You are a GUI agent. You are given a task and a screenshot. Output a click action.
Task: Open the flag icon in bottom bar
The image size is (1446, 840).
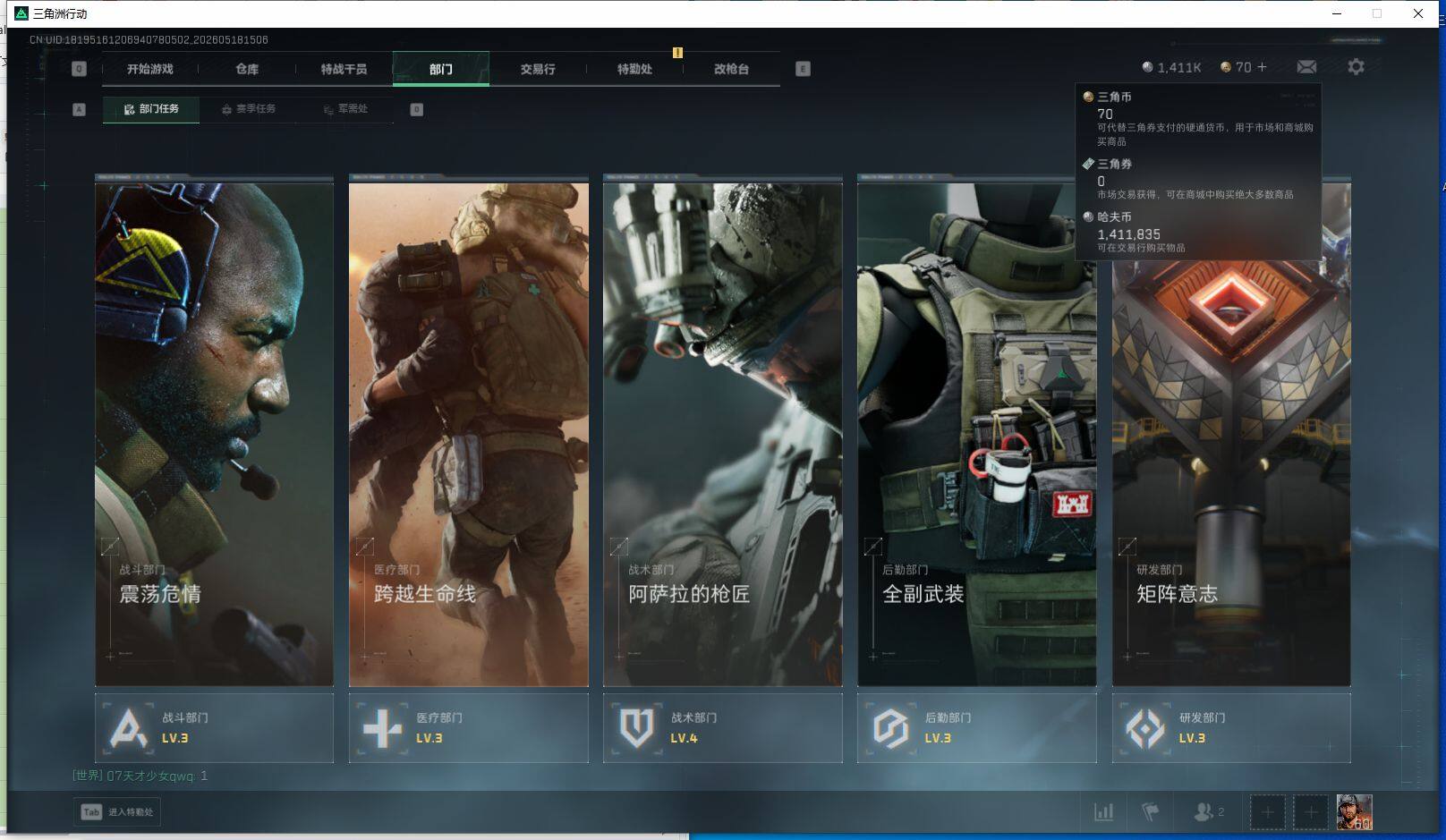[1151, 812]
